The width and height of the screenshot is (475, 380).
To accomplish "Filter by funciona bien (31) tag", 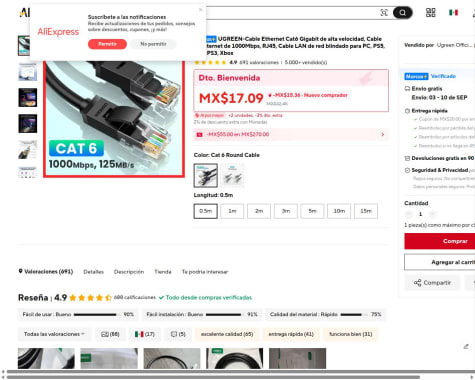I will click(351, 334).
